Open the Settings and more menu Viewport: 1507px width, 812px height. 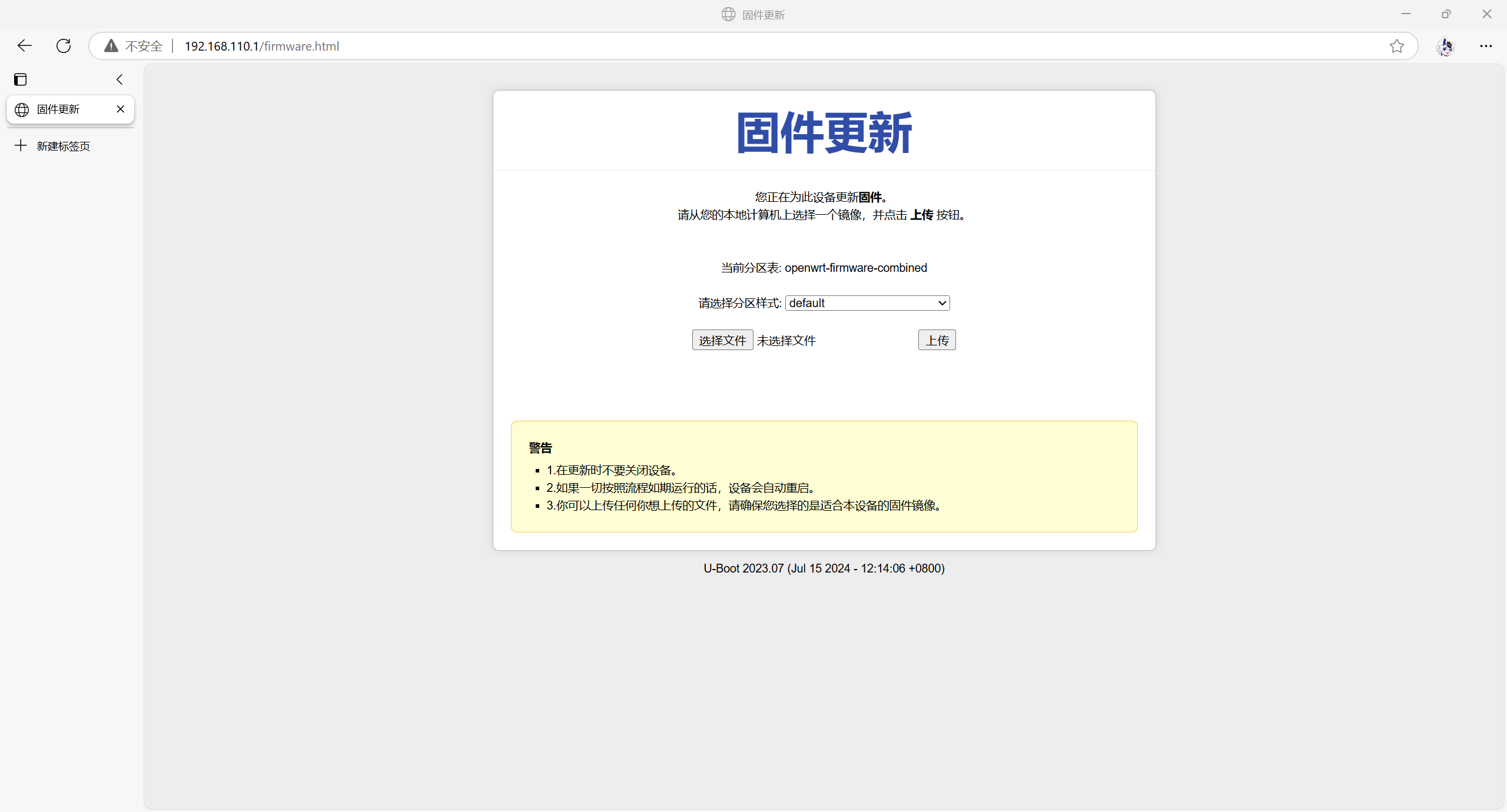pyautogui.click(x=1486, y=46)
